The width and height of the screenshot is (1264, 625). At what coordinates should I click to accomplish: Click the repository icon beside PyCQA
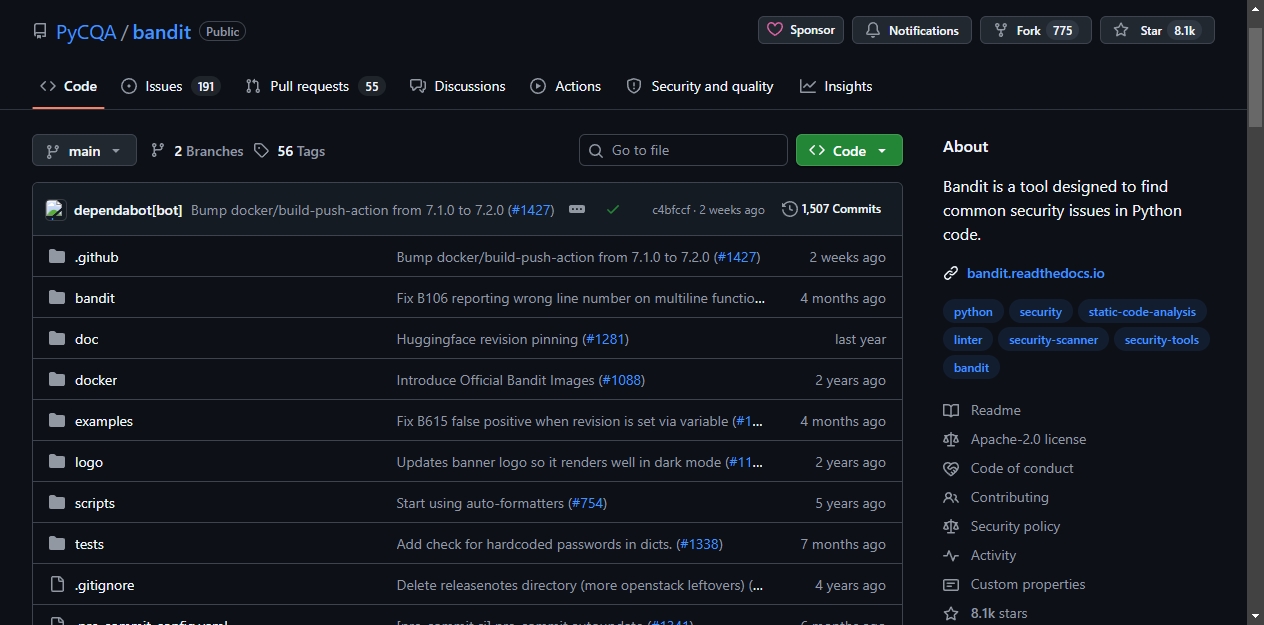click(x=40, y=31)
